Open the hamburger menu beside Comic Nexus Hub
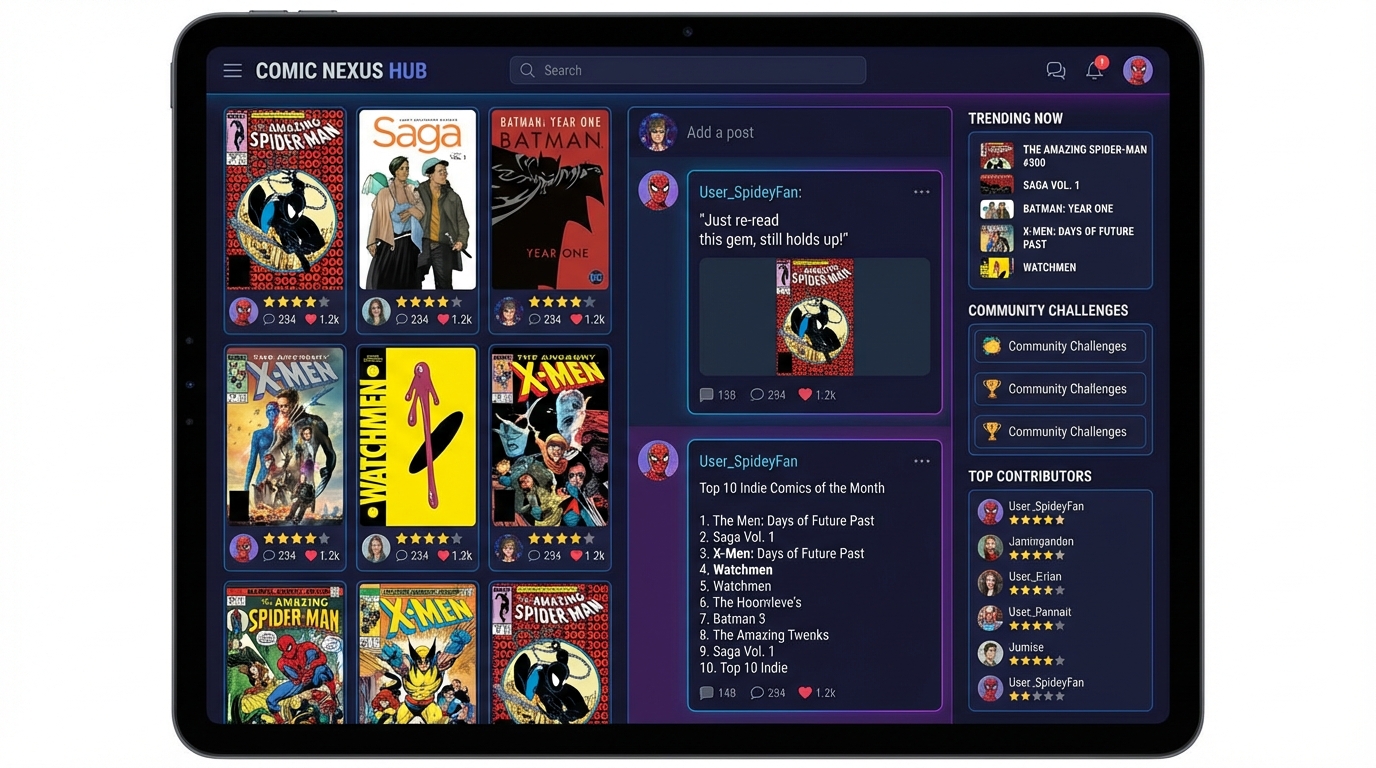This screenshot has width=1376, height=768. (232, 71)
